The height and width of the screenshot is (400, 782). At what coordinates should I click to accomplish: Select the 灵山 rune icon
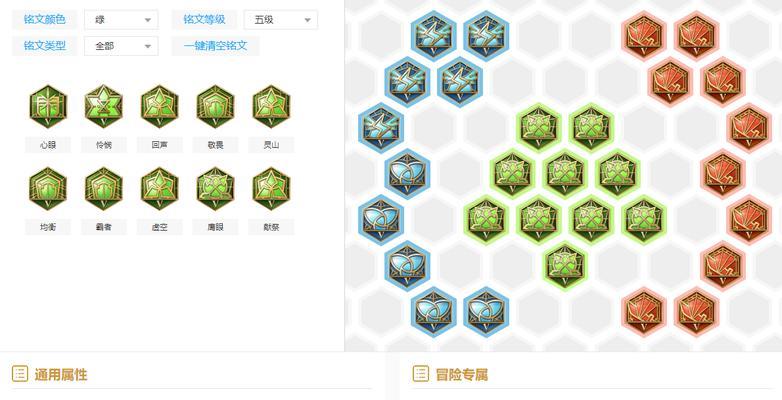pos(271,107)
